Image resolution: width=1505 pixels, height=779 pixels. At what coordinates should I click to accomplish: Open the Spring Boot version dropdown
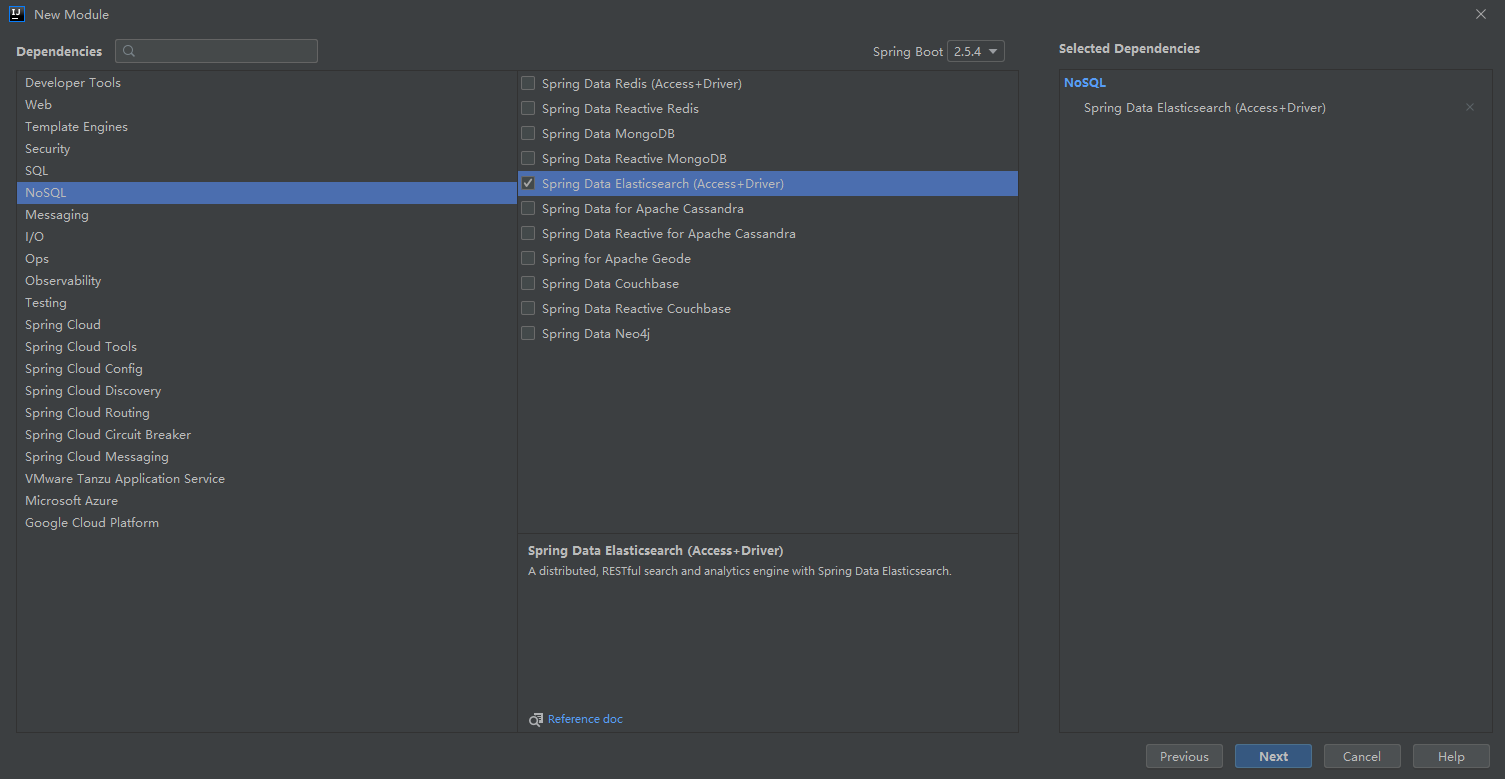pyautogui.click(x=976, y=51)
